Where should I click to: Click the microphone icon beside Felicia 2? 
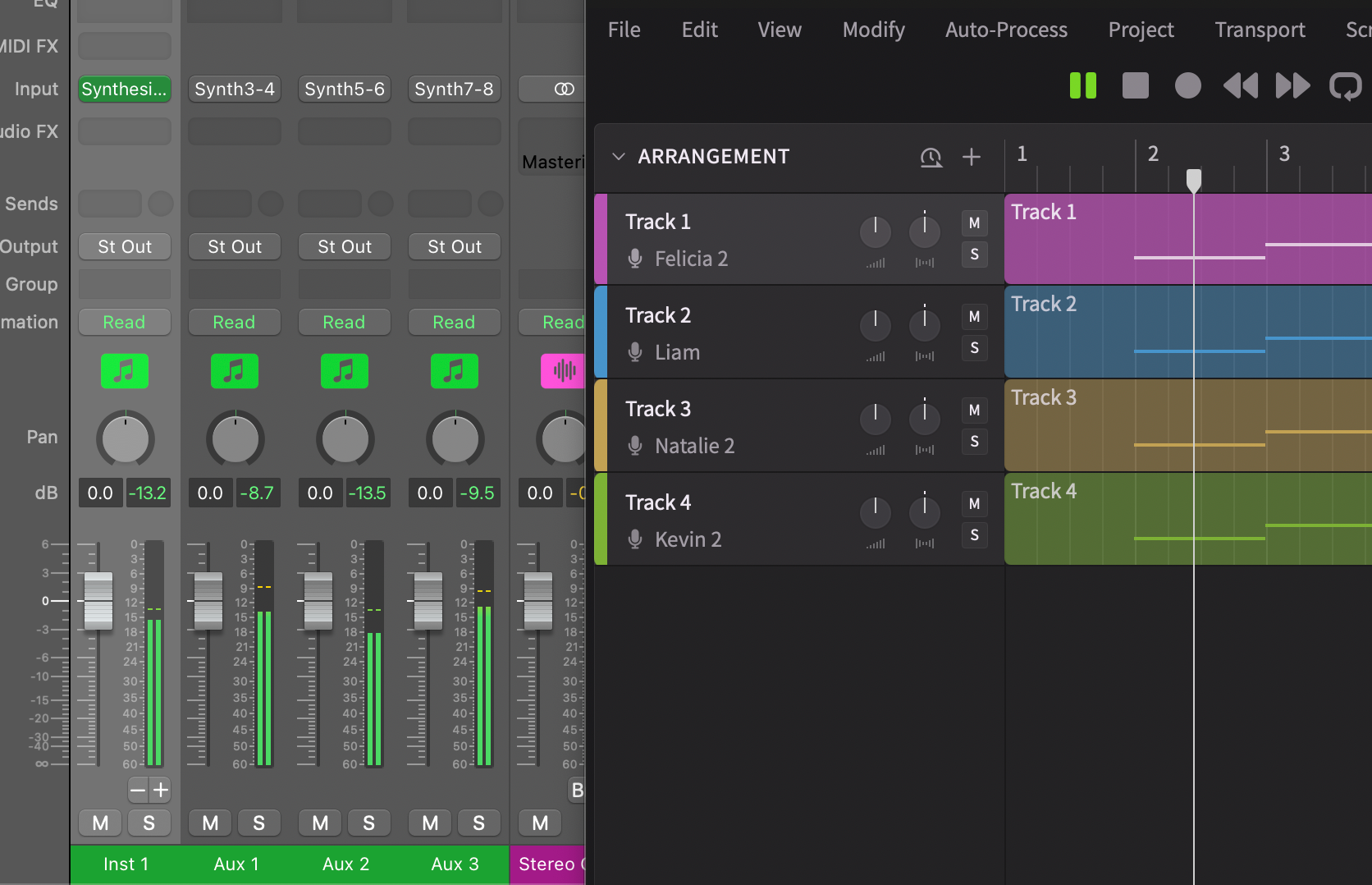(635, 259)
